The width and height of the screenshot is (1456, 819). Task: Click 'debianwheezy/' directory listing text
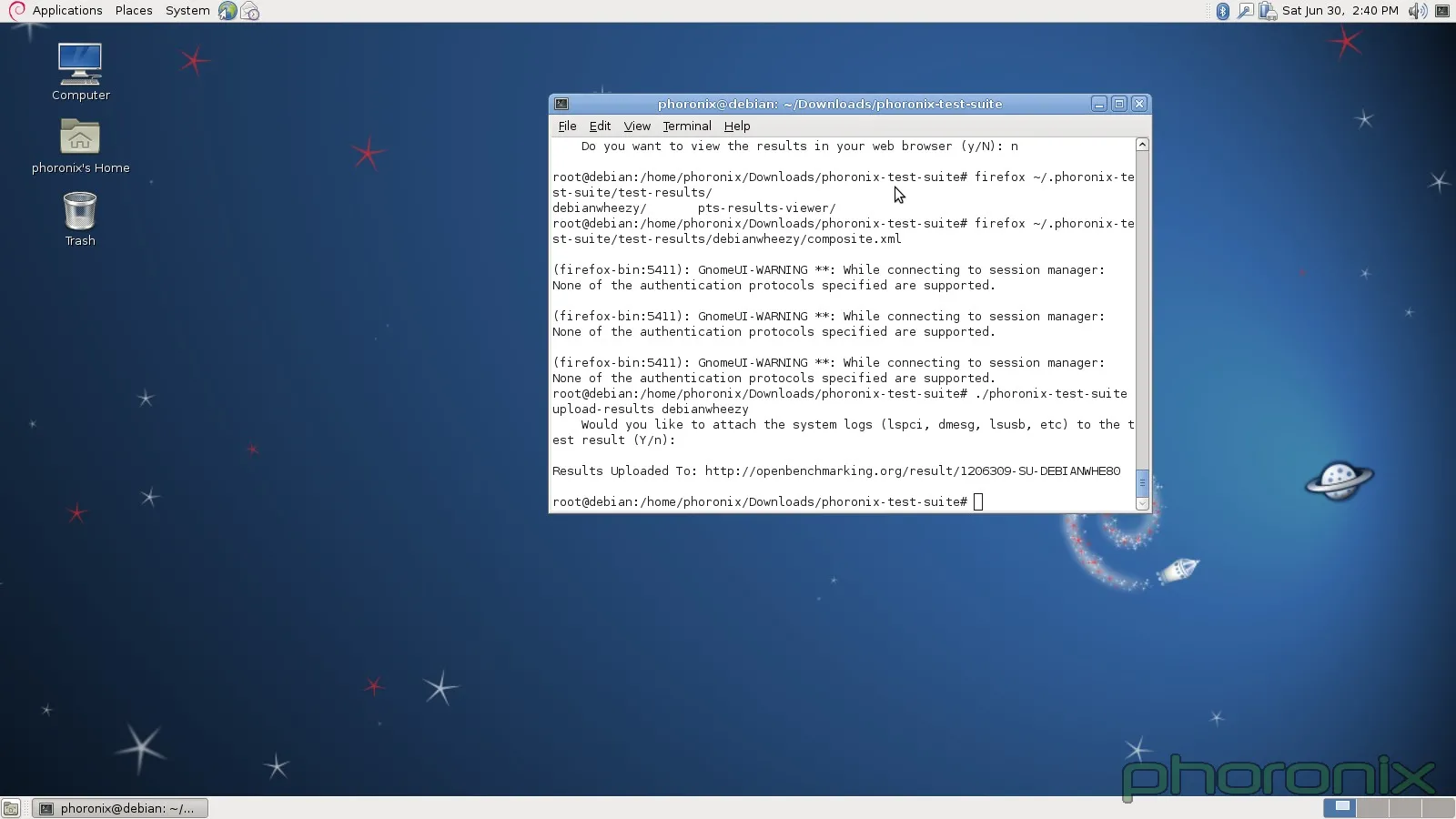(600, 208)
